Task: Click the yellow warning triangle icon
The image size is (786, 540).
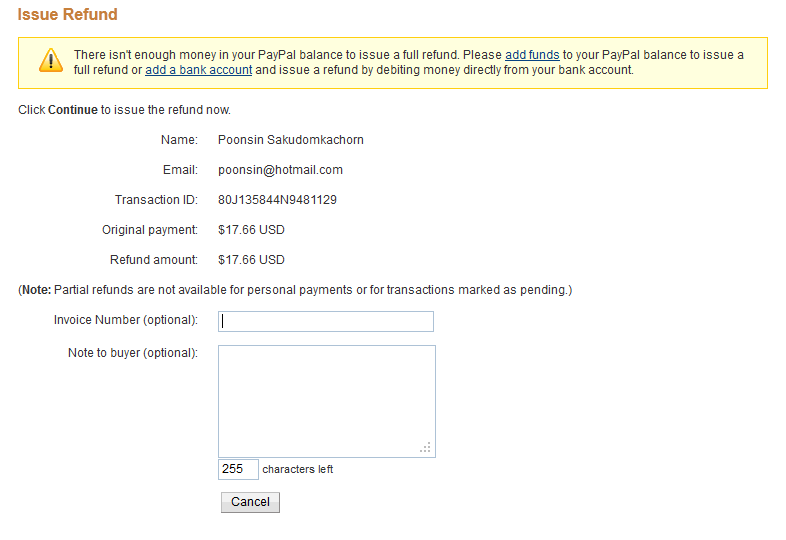Action: [x=51, y=61]
